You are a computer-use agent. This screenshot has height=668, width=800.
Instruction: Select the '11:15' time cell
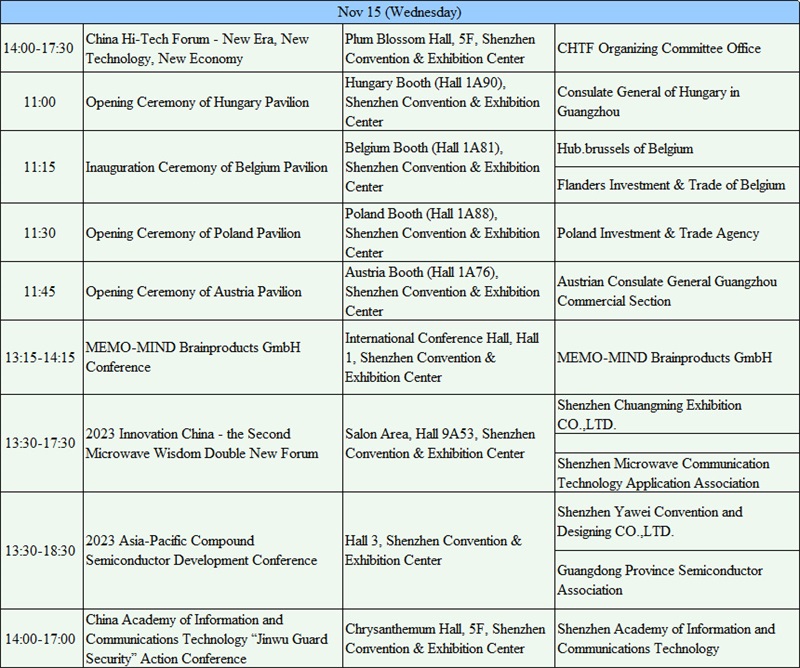tap(40, 167)
